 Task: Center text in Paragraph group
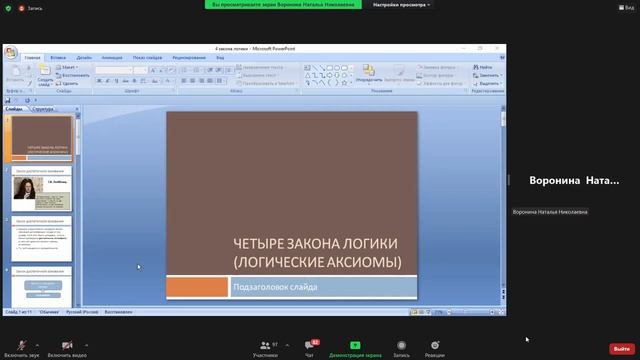point(192,81)
